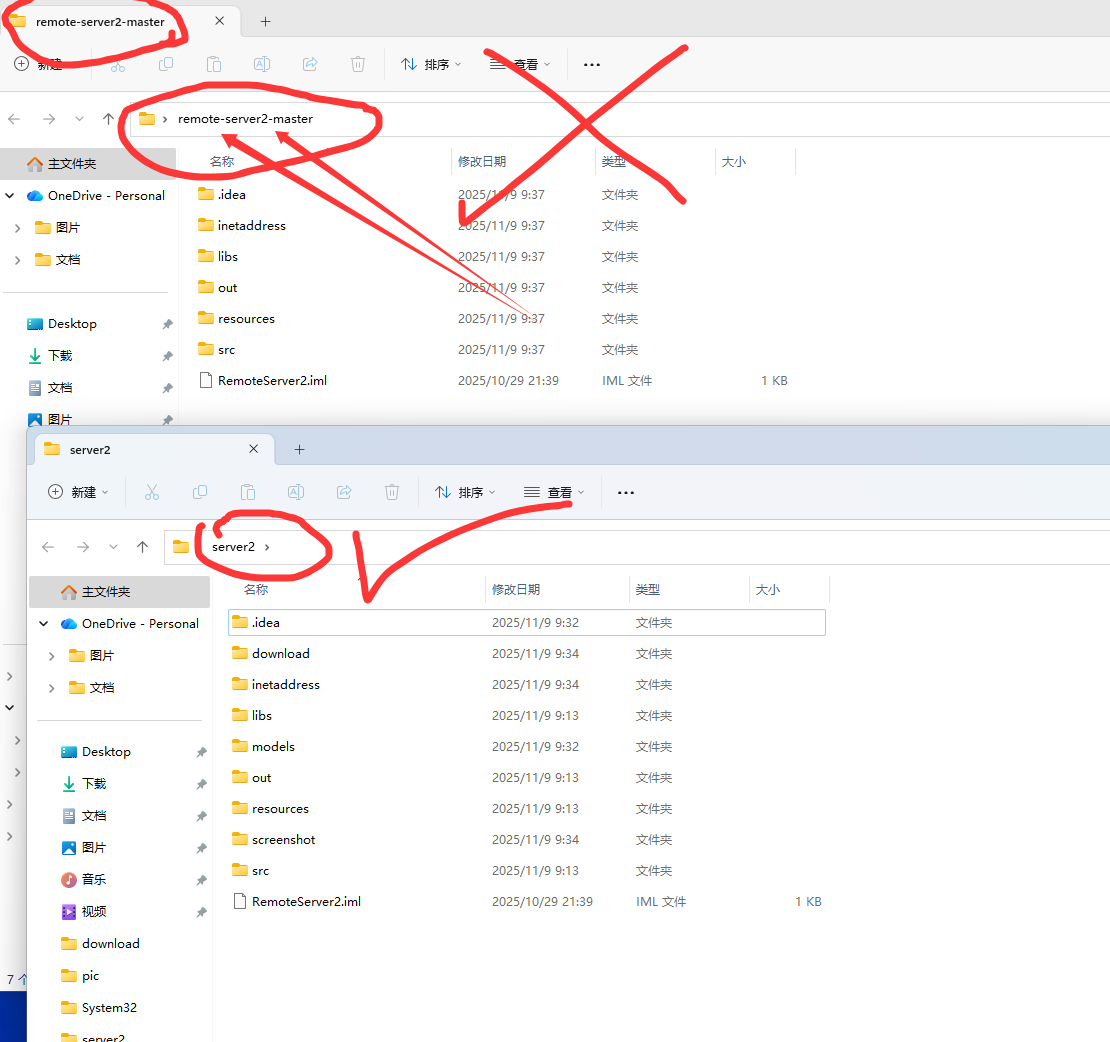Sort by 名称 column in remote-server2-master window
The image size is (1110, 1042).
[222, 161]
